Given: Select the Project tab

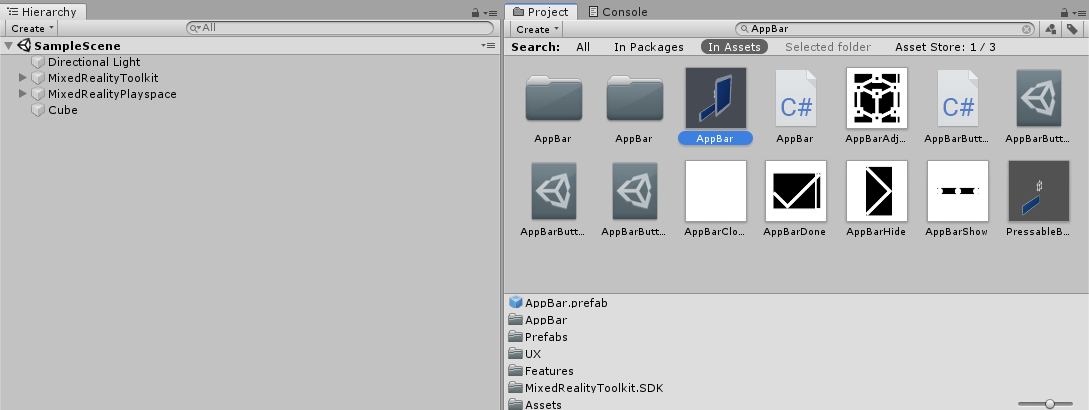Looking at the screenshot, I should [540, 12].
